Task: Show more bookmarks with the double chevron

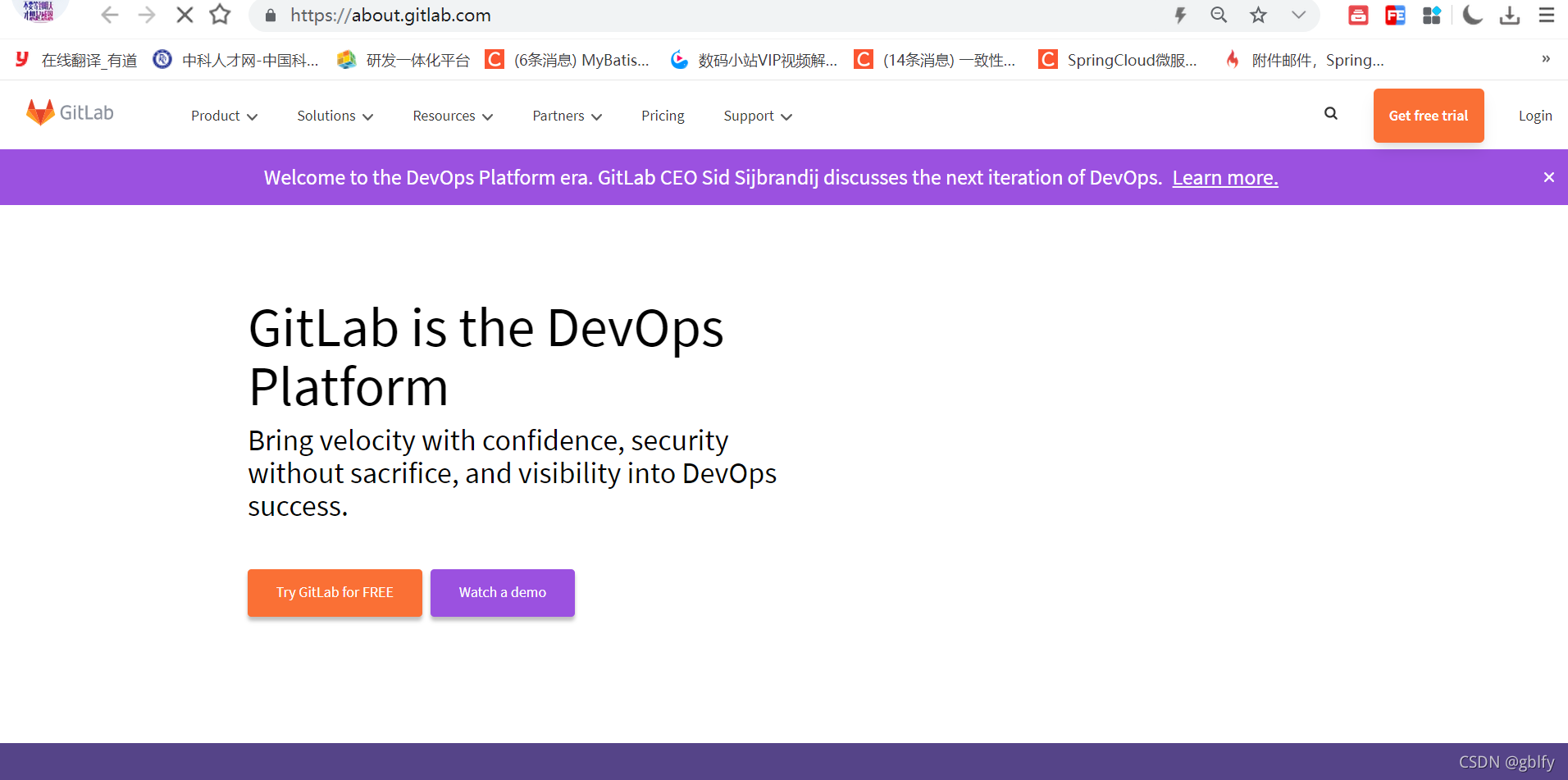Action: 1546,59
